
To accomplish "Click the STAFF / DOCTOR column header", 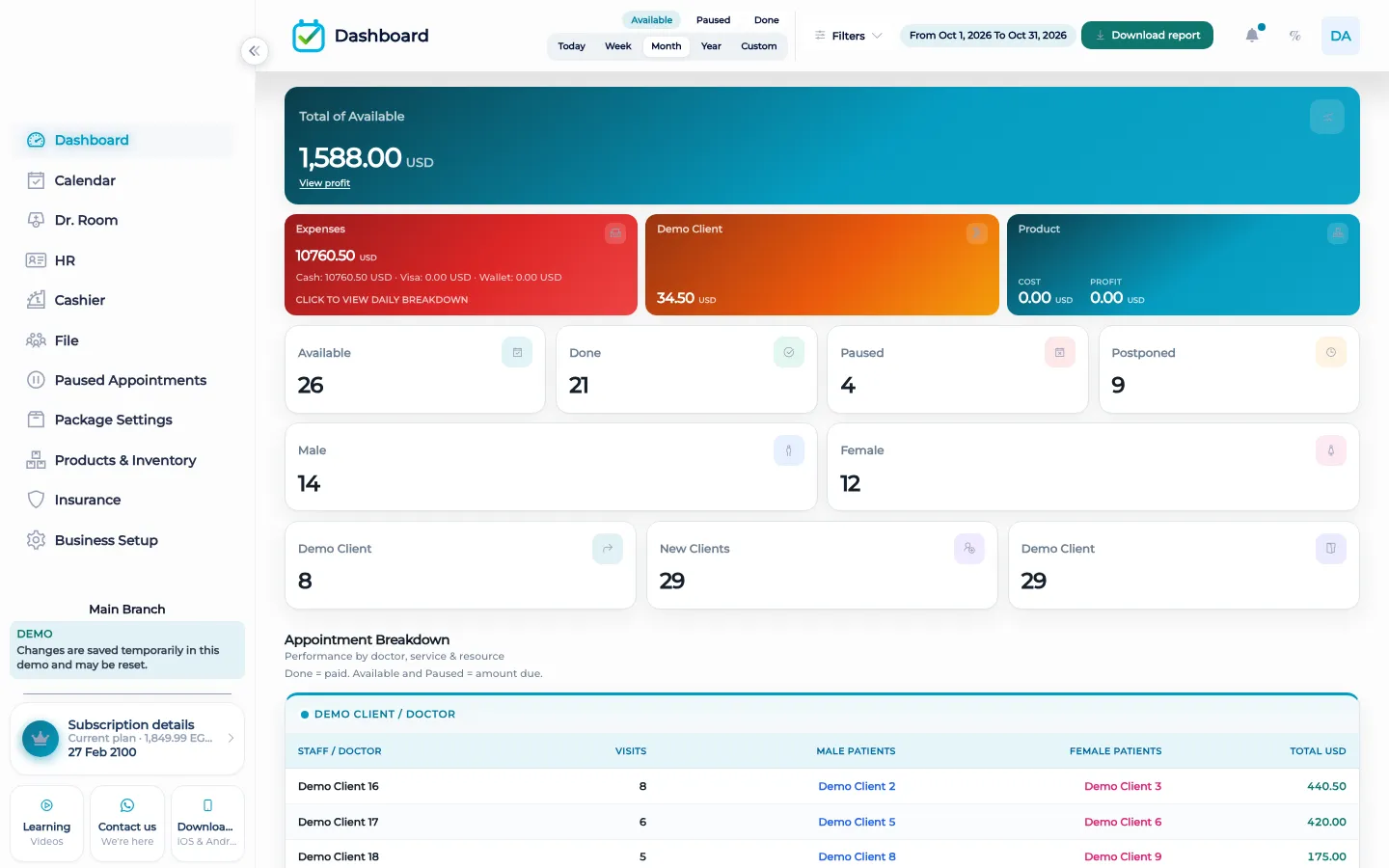I will pyautogui.click(x=340, y=751).
